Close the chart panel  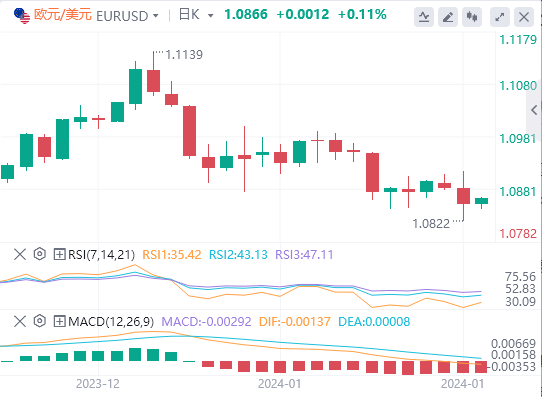524,17
